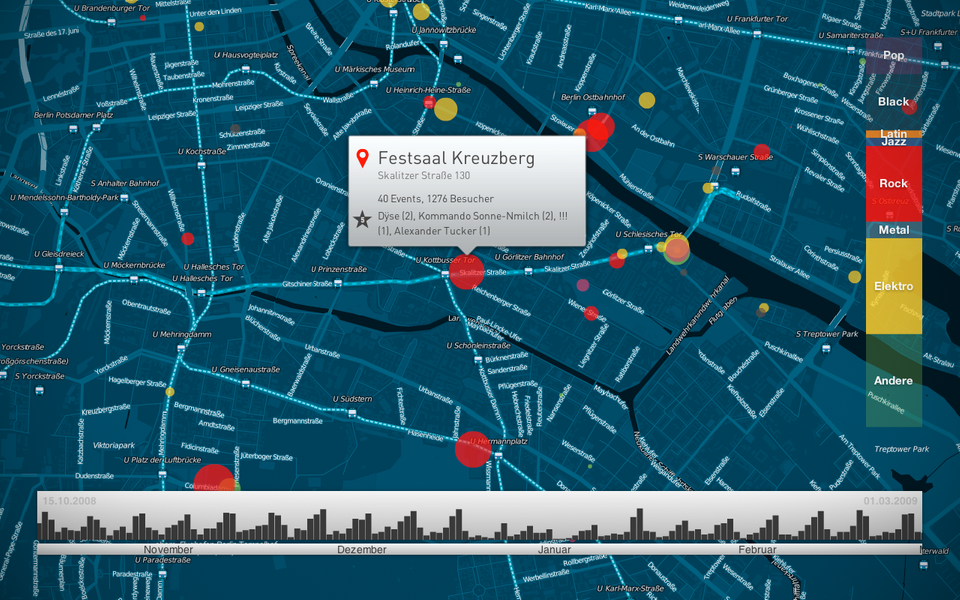The image size is (960, 600).
Task: Click the Festsaal Kreuzberg venue title
Action: pyautogui.click(x=455, y=158)
